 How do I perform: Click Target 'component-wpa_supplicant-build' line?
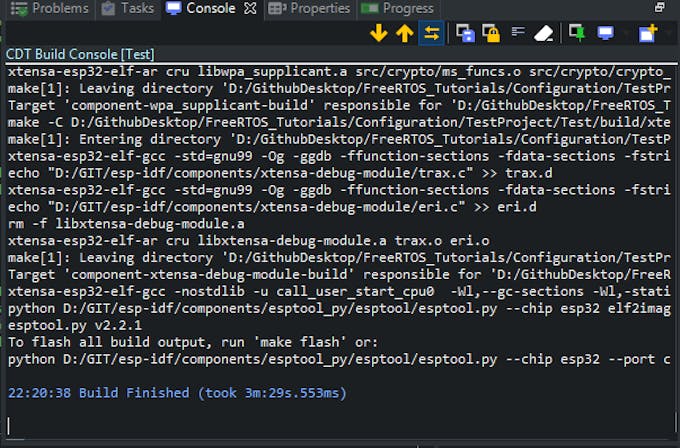coord(339,105)
